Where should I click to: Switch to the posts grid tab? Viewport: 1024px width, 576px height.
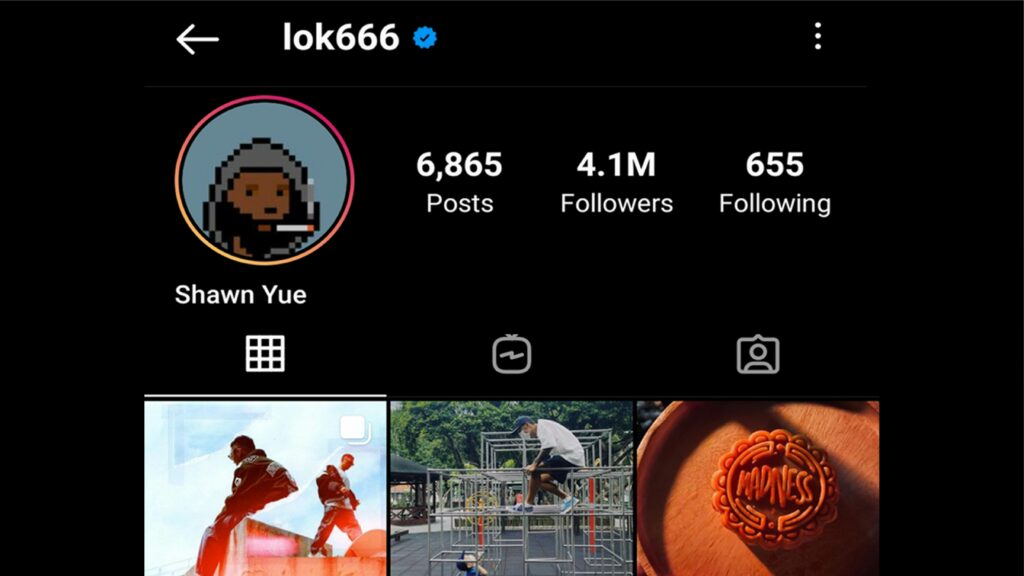(265, 353)
